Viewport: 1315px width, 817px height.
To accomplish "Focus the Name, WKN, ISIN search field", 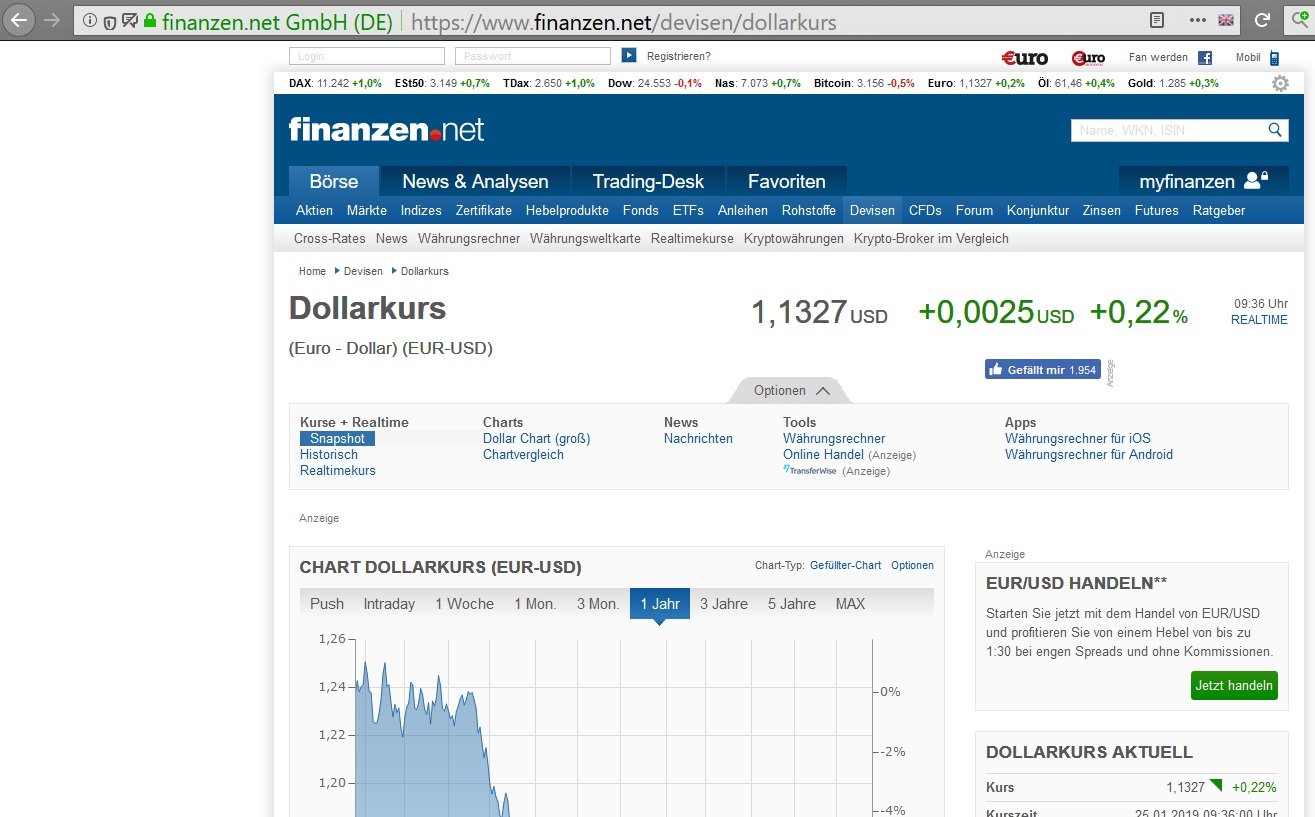I will tap(1168, 130).
